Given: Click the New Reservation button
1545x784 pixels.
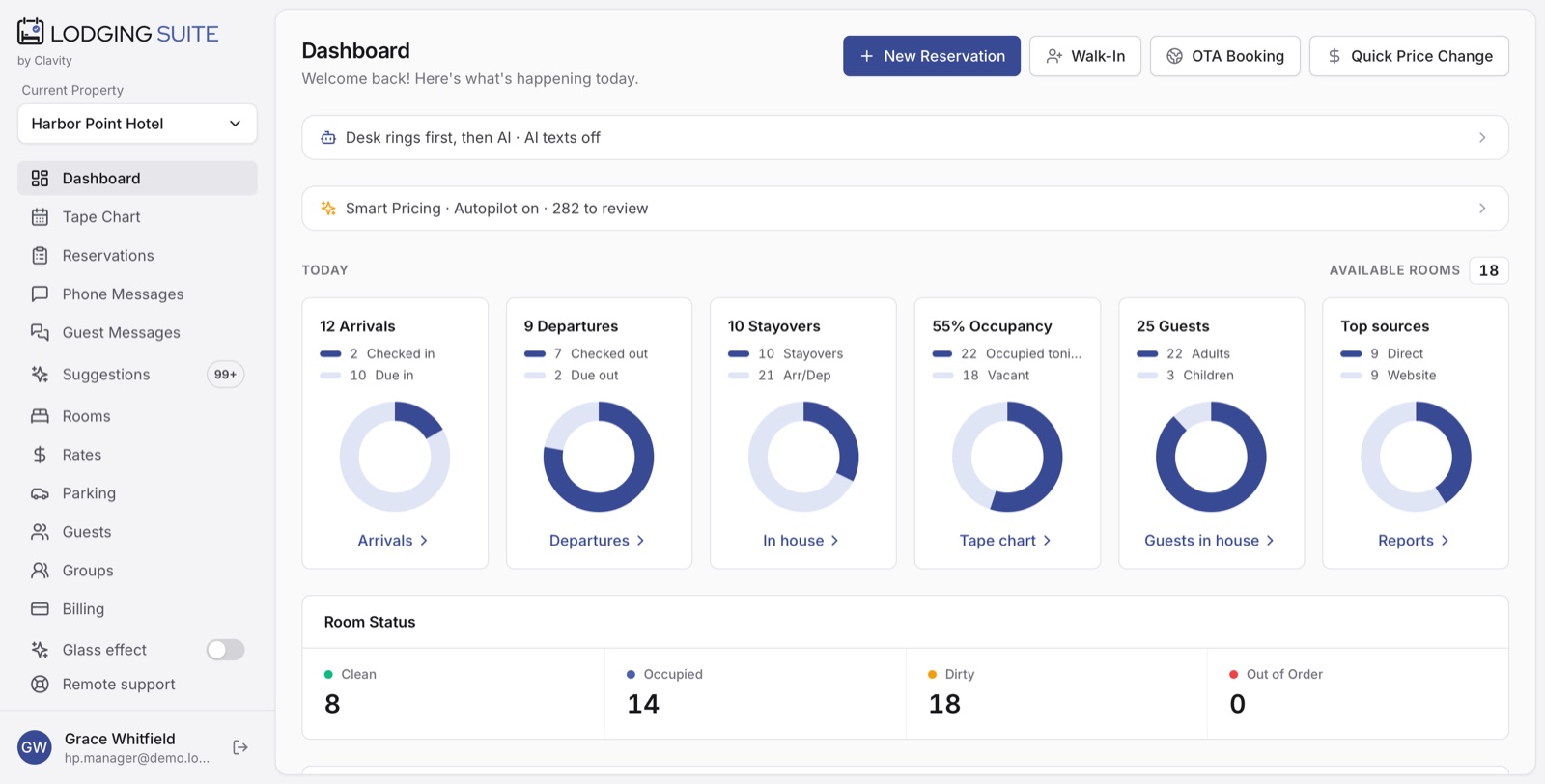Looking at the screenshot, I should click(932, 56).
